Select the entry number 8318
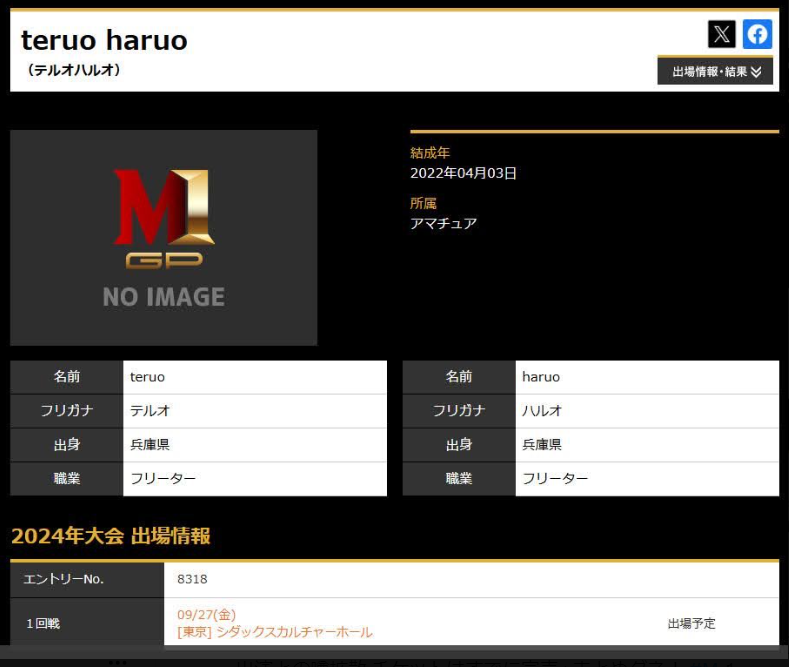Screen dimensions: 789x667 click(x=192, y=579)
